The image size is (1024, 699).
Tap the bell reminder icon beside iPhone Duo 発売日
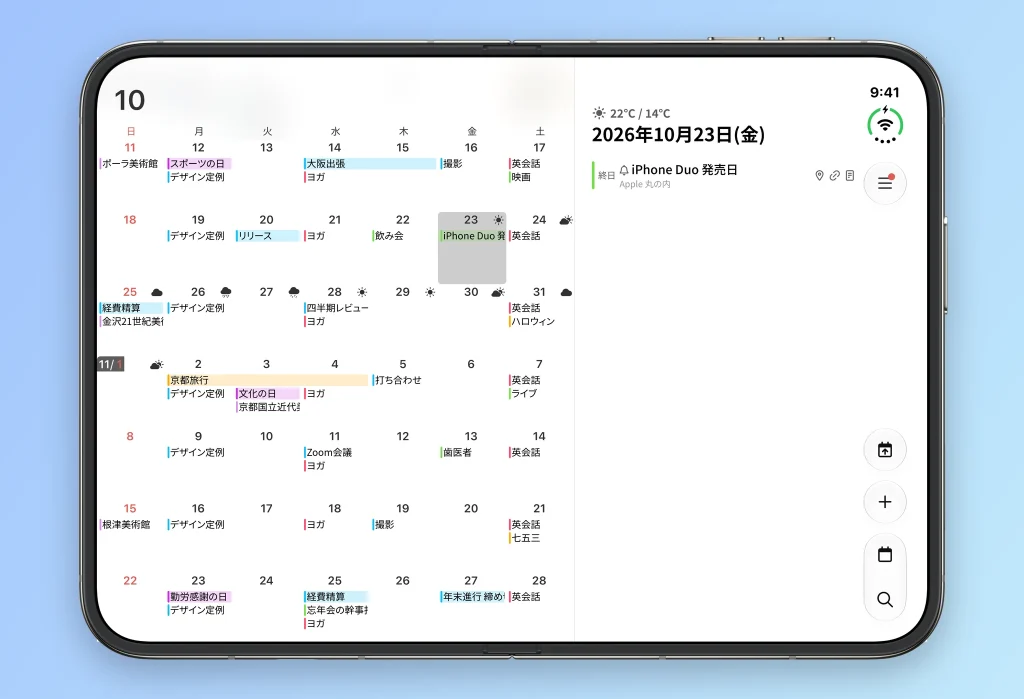tap(624, 170)
